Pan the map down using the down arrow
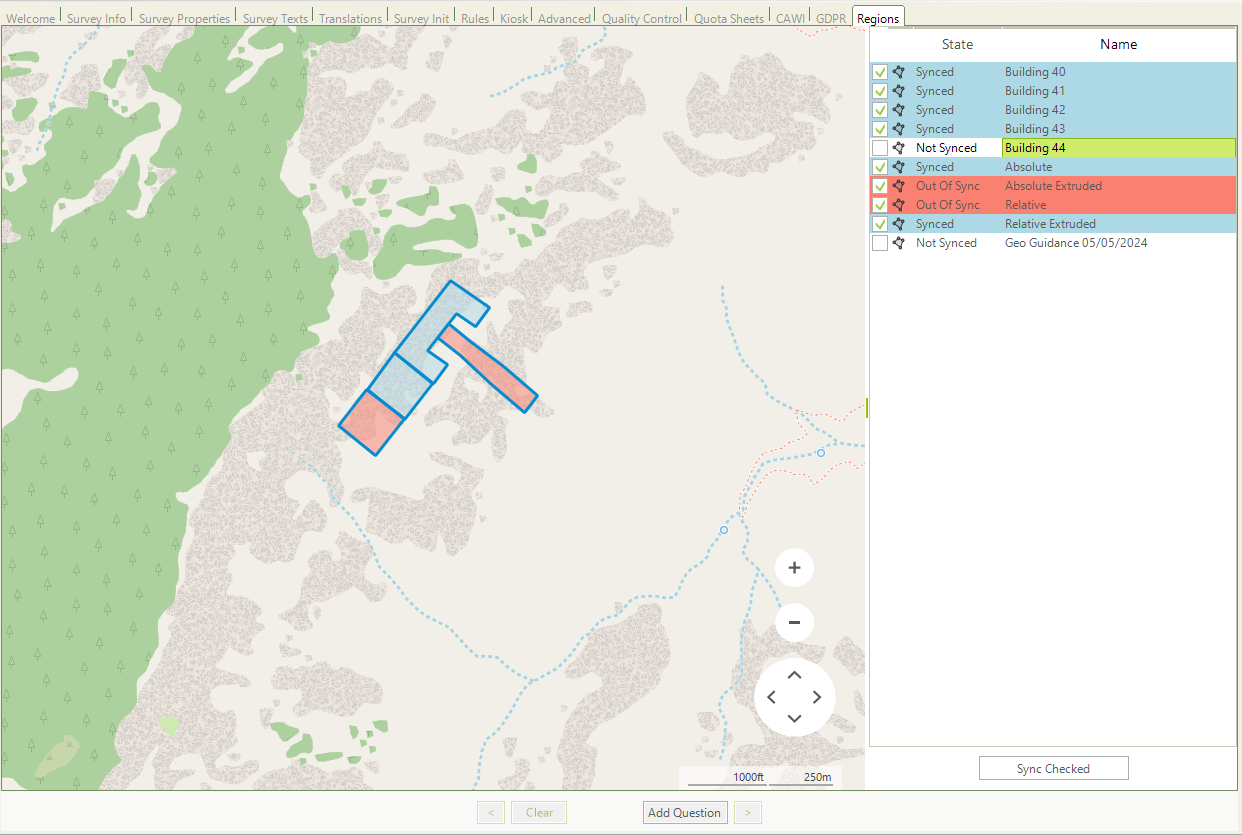The width and height of the screenshot is (1242, 835). pos(794,720)
